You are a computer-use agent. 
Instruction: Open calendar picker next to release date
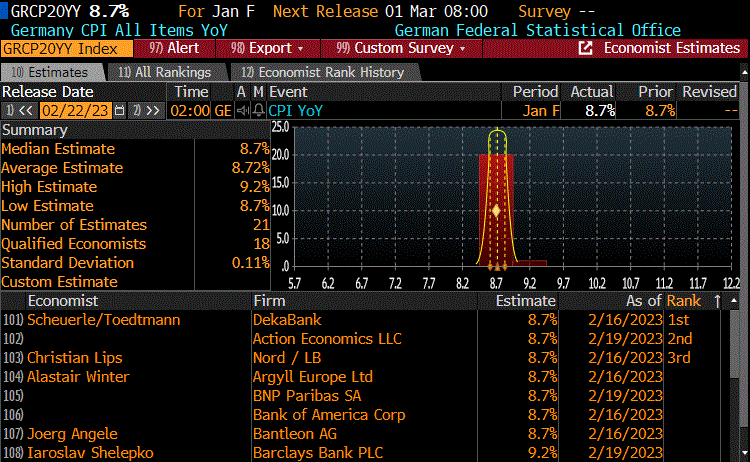pos(120,111)
